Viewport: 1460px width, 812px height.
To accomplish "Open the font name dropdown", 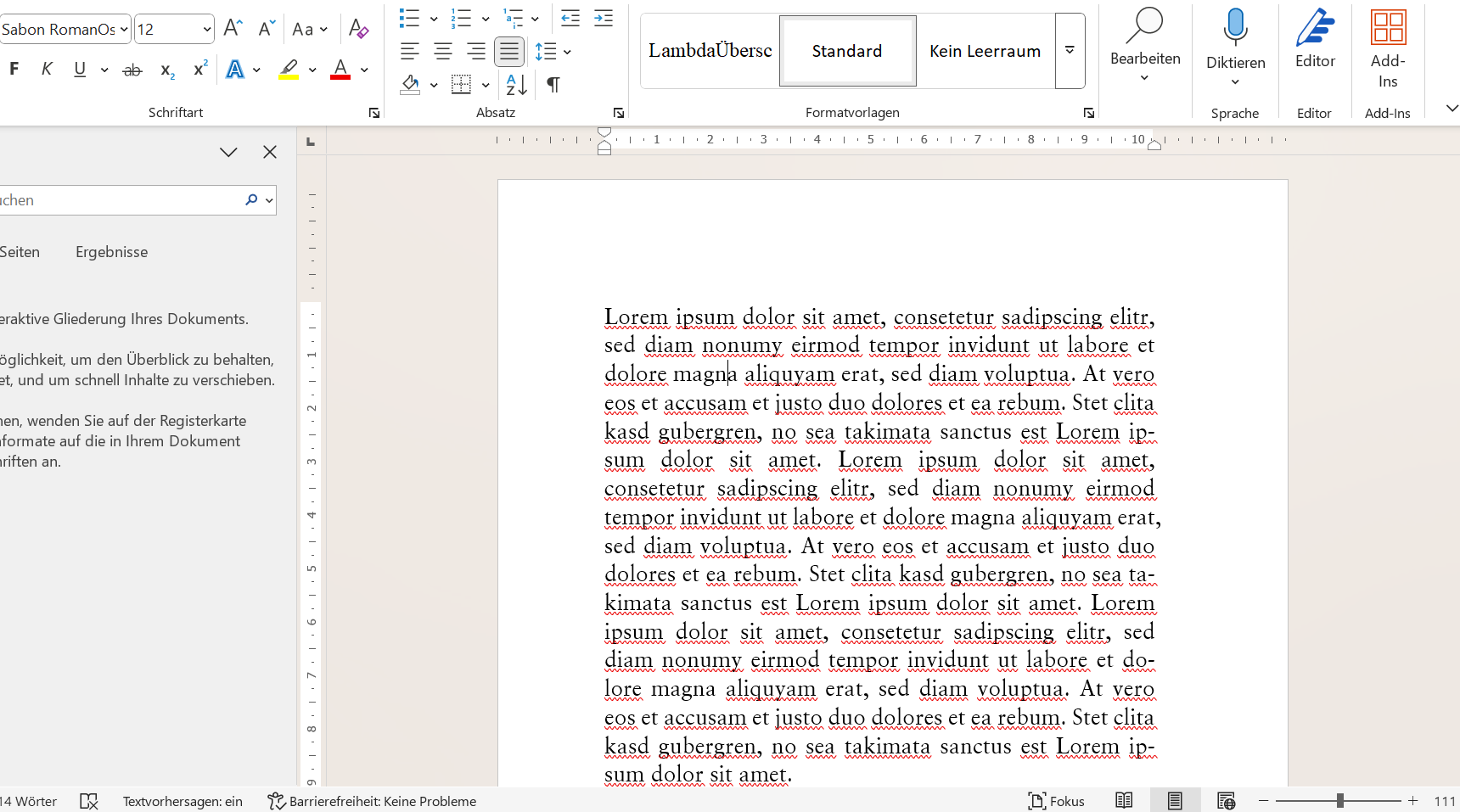I will (124, 30).
